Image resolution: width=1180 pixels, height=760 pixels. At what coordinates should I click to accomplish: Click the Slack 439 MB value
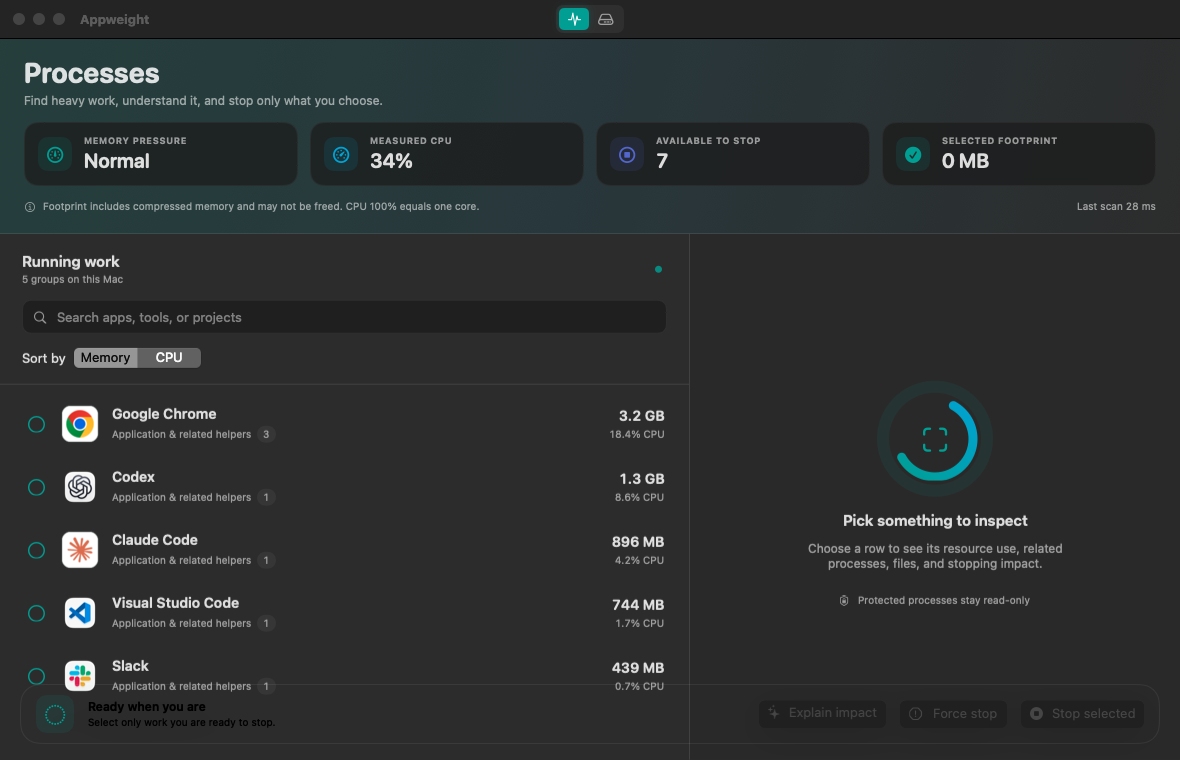tap(637, 668)
